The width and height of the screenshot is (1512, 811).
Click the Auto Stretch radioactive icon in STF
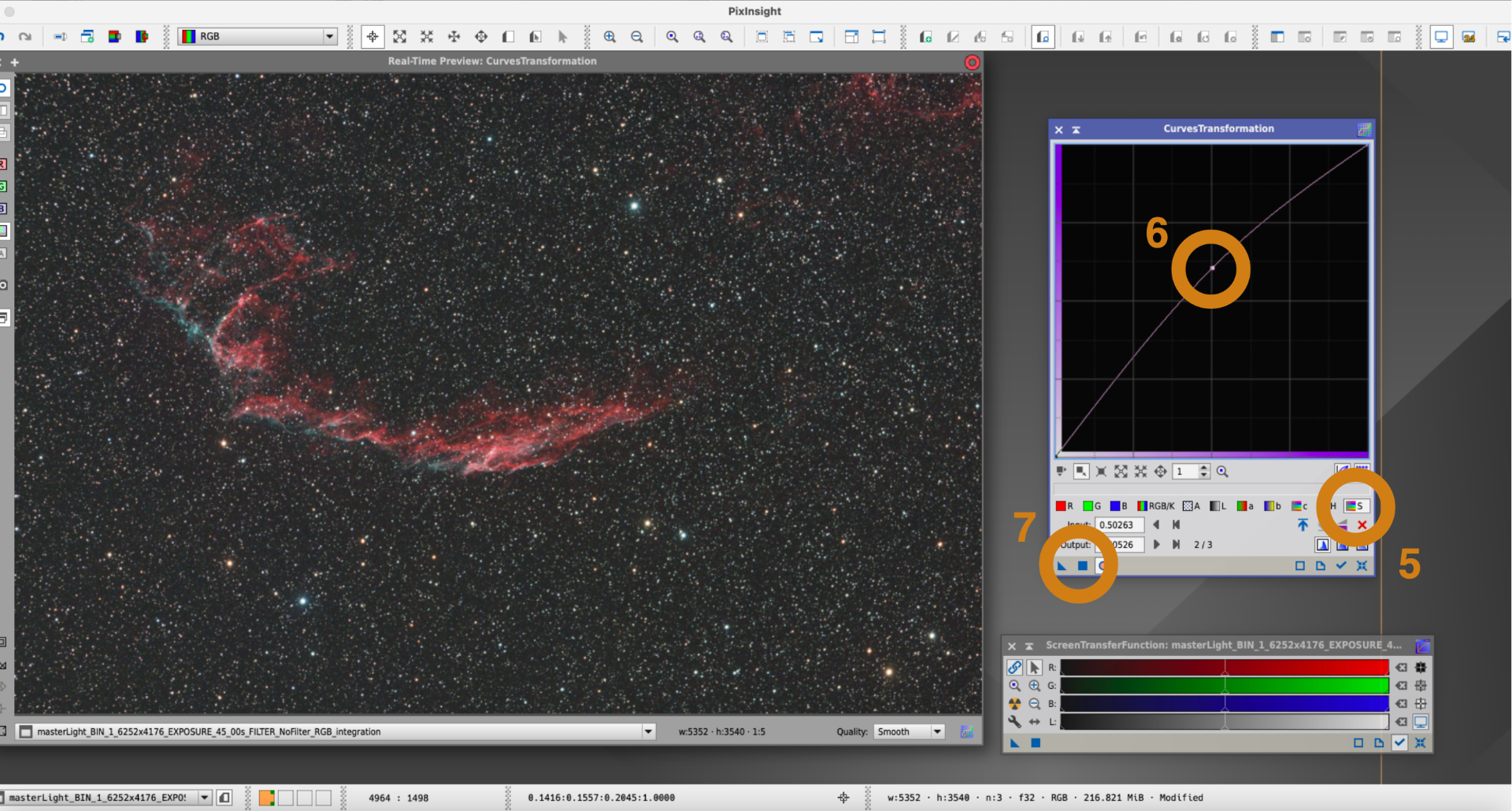tap(1014, 703)
